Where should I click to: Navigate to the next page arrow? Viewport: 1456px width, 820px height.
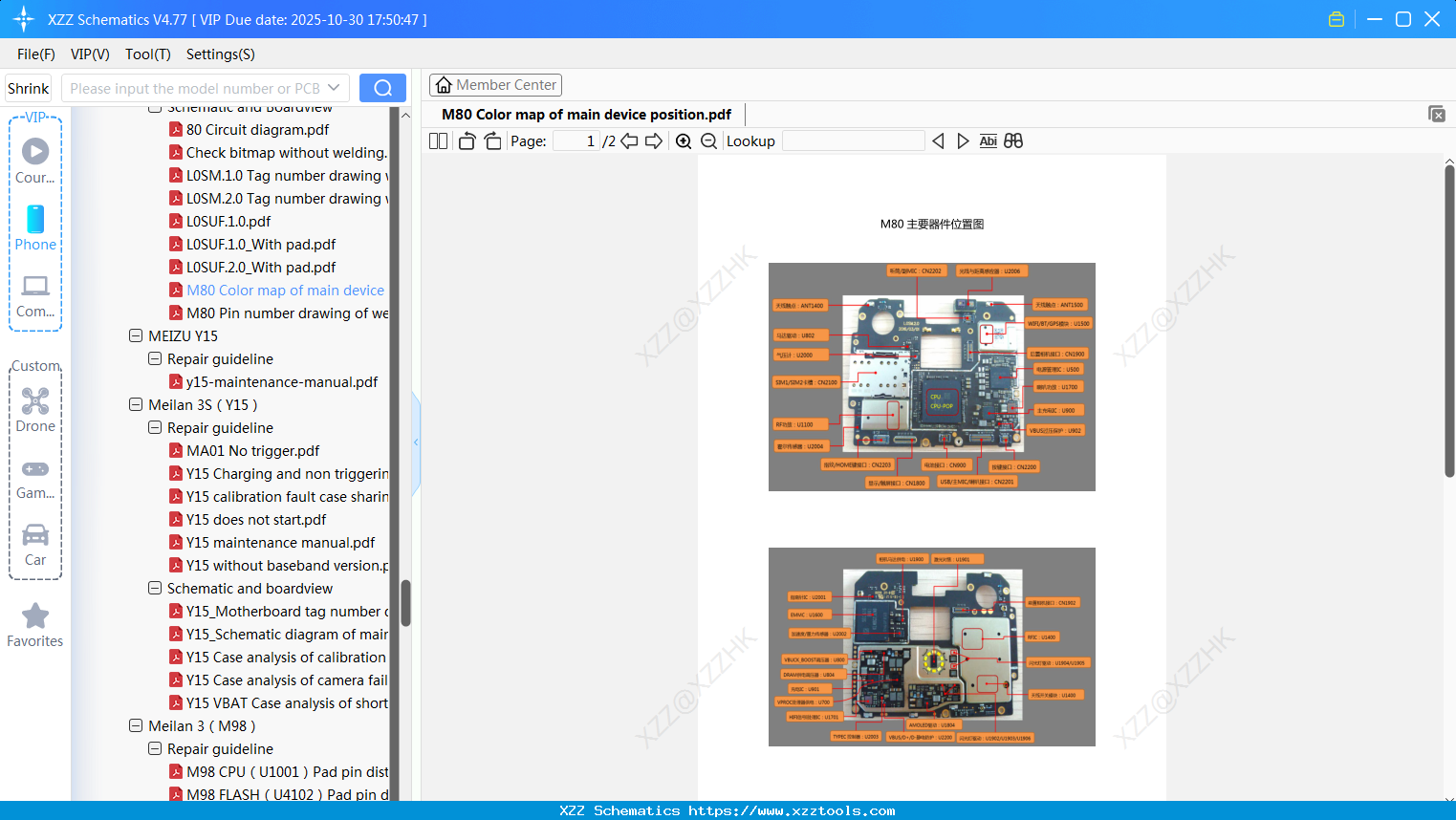coord(654,140)
